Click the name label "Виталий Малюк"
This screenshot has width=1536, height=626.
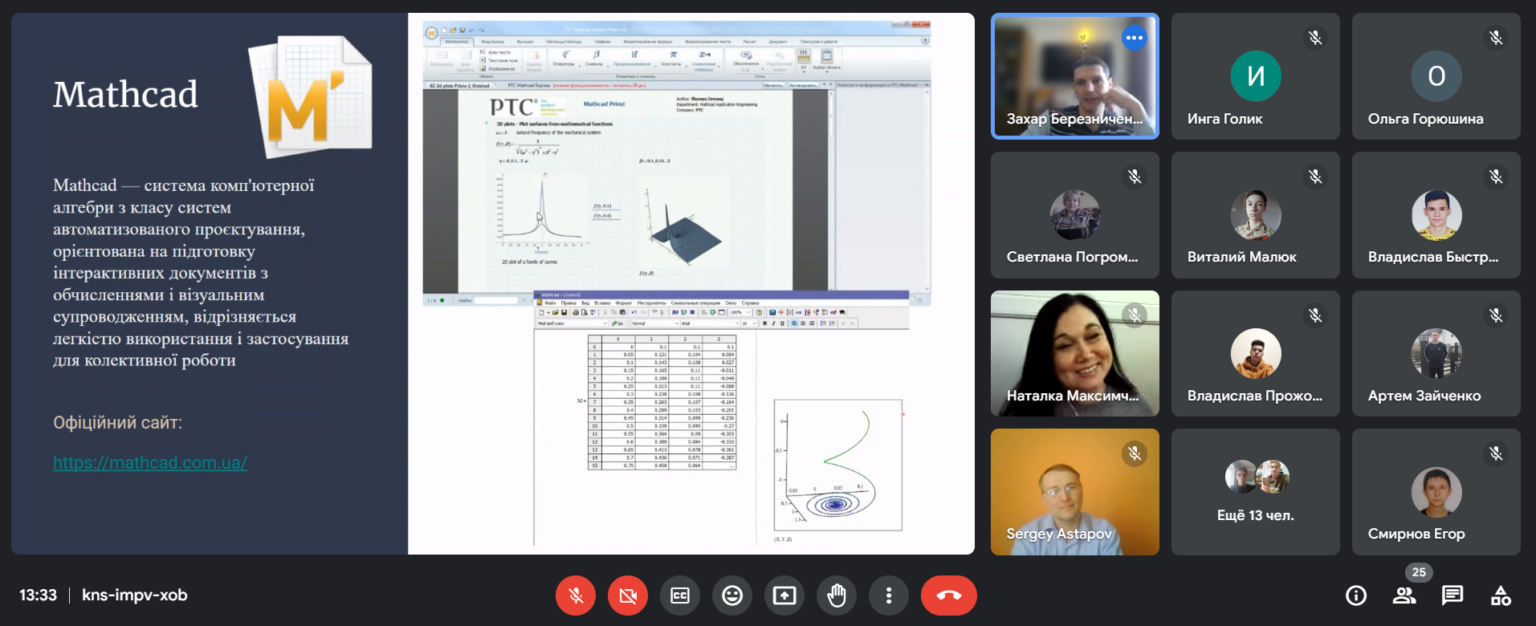pyautogui.click(x=1242, y=257)
